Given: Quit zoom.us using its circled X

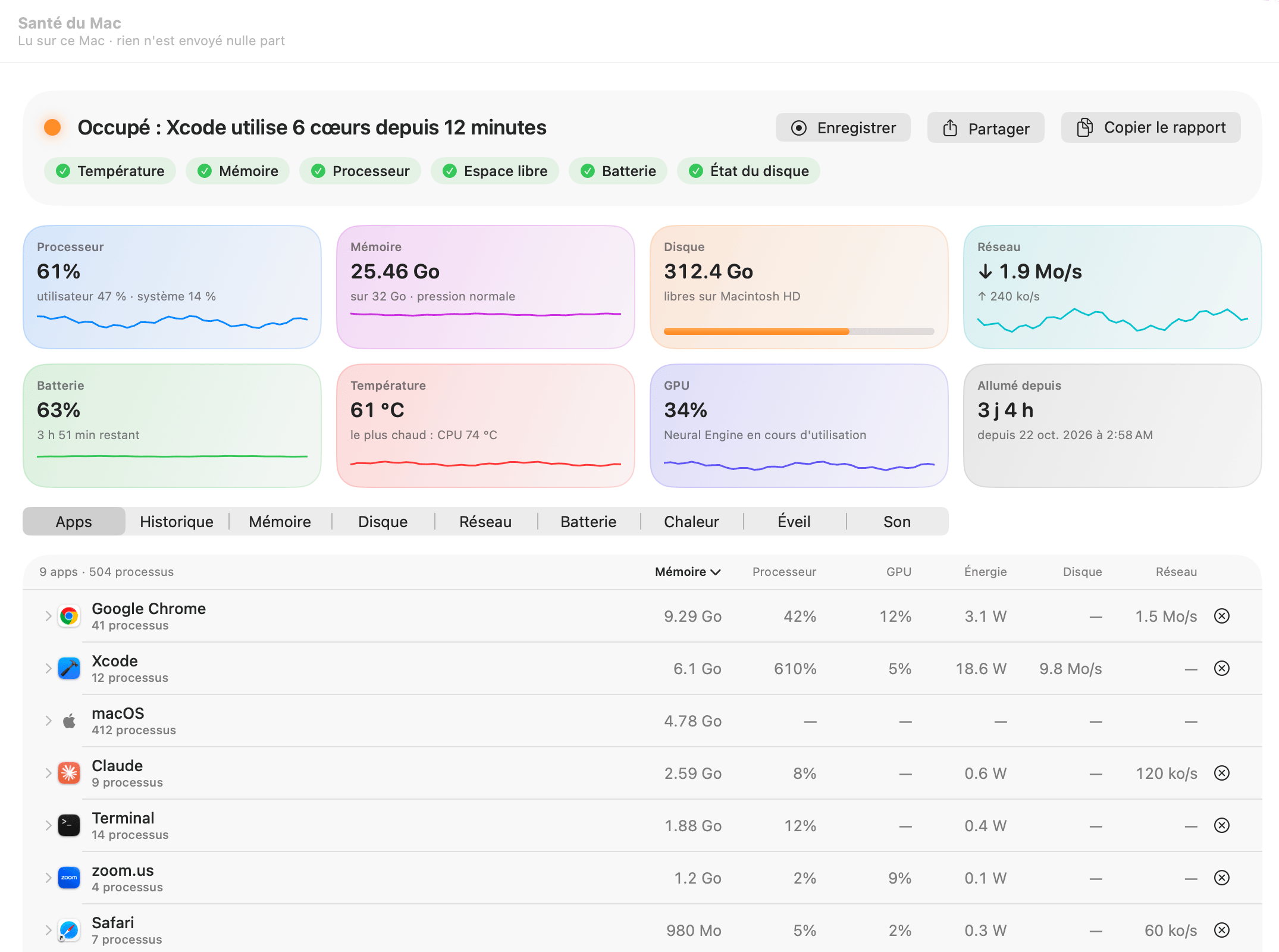Looking at the screenshot, I should pyautogui.click(x=1222, y=878).
